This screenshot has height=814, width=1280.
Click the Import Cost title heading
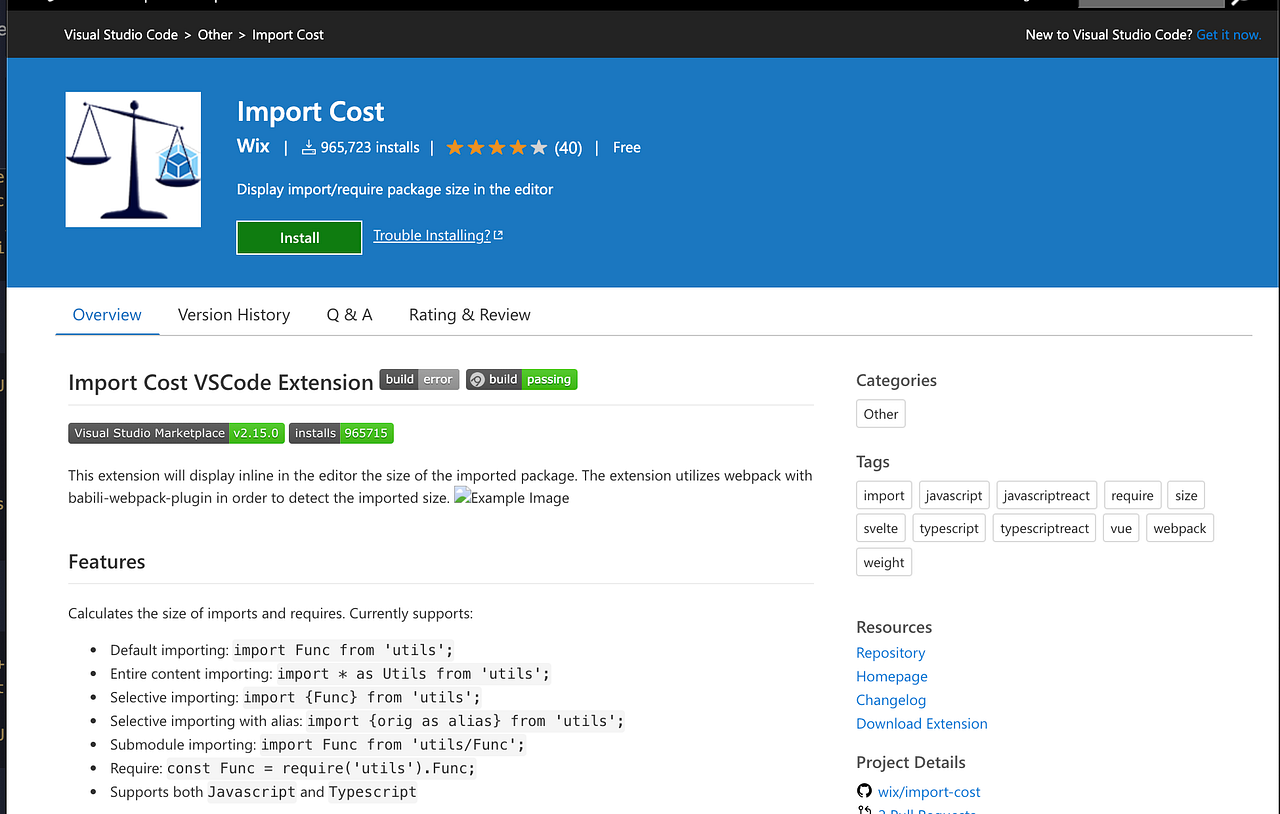pos(310,112)
